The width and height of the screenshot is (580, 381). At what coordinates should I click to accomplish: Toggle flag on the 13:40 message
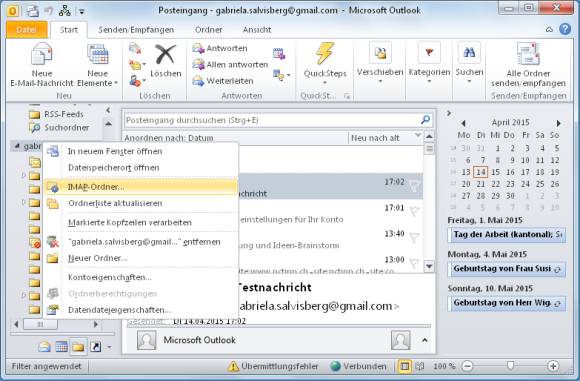coord(414,237)
